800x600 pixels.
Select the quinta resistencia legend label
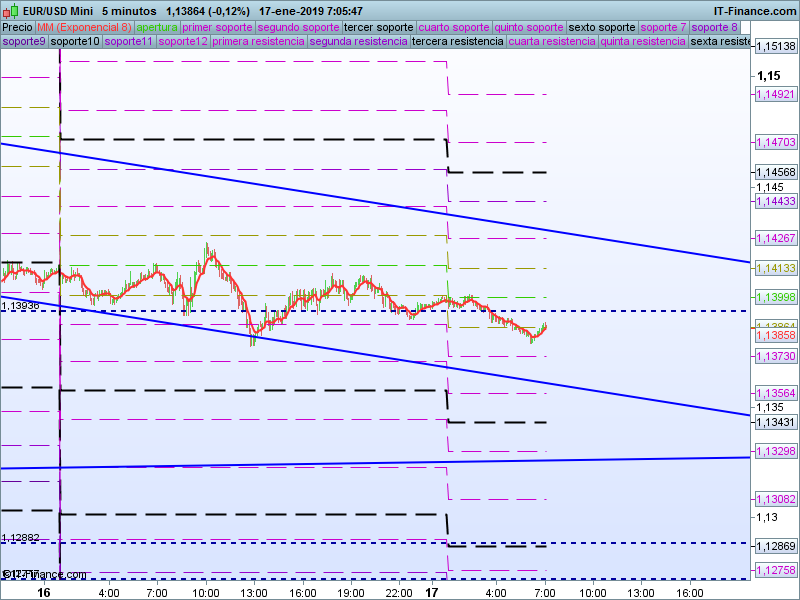point(643,42)
